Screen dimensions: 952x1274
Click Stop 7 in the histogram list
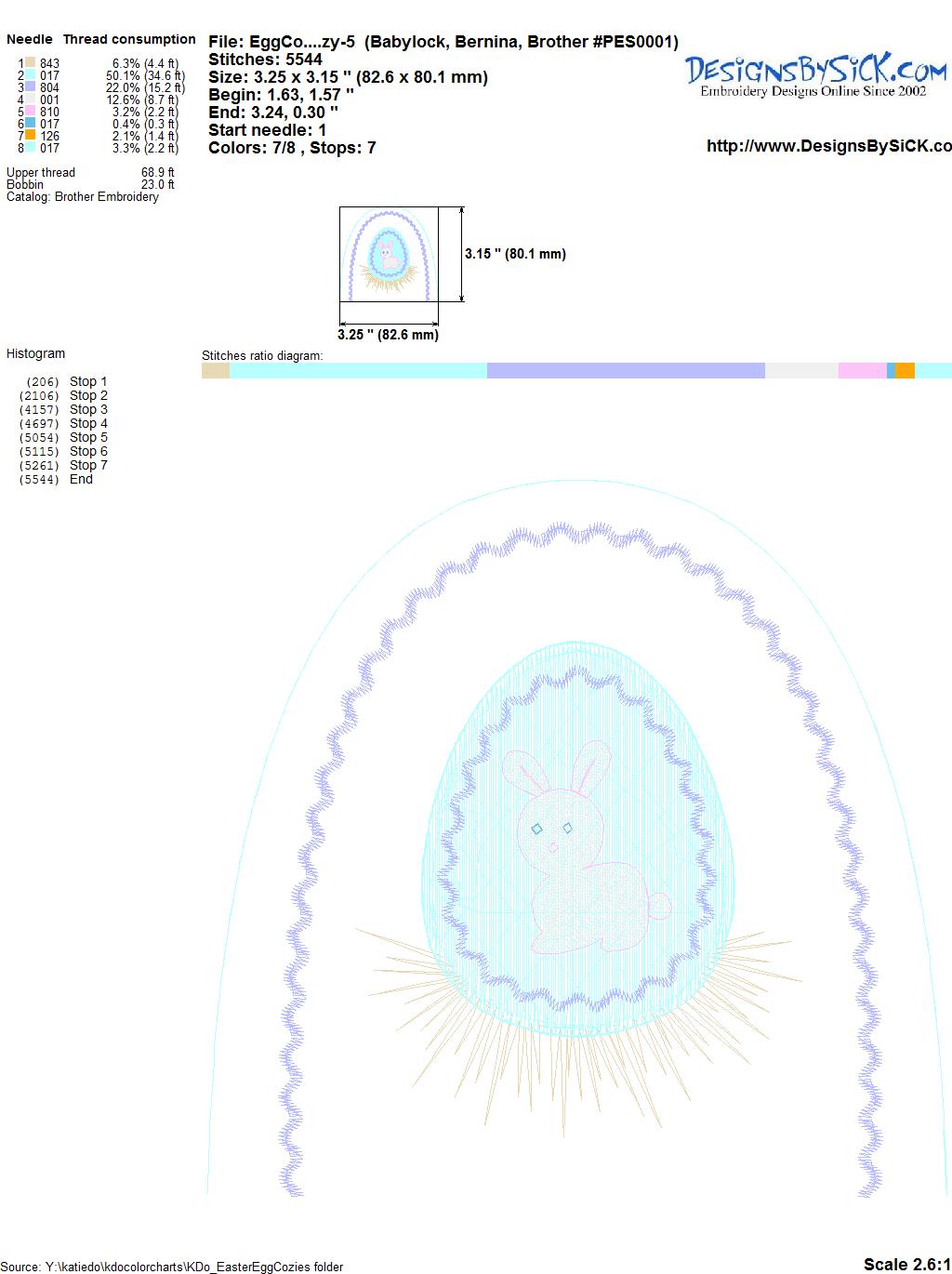click(x=88, y=465)
